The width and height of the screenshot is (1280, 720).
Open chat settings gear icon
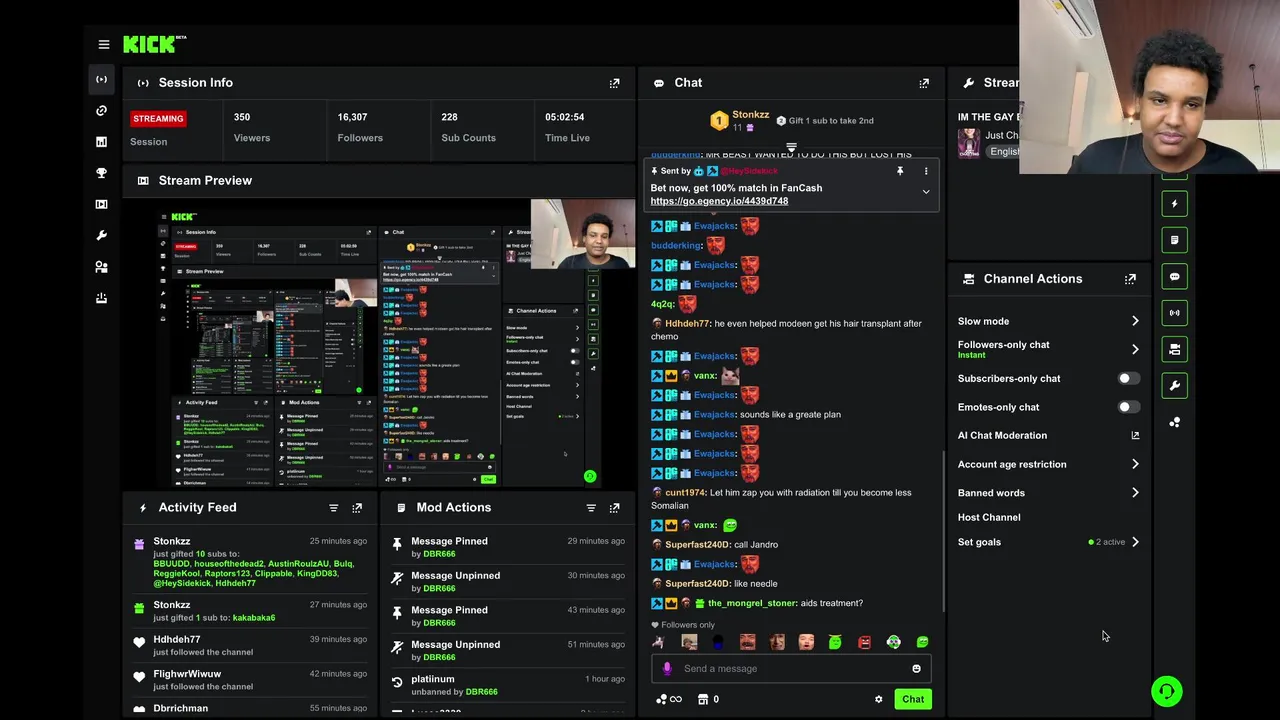(x=879, y=700)
